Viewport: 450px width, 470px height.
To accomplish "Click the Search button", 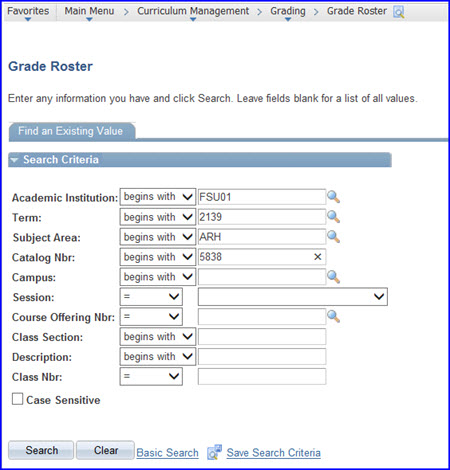I will pos(41,450).
